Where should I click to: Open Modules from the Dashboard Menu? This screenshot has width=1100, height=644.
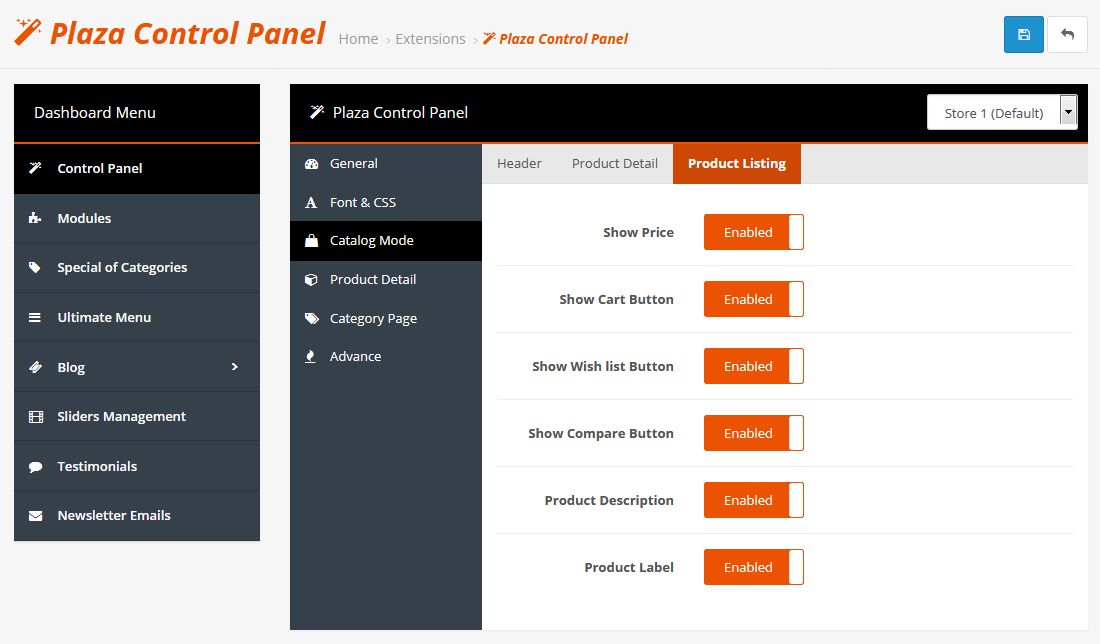point(137,218)
